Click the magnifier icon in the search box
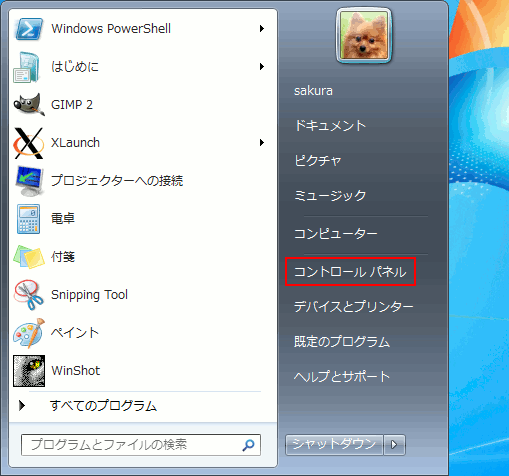The image size is (509, 476). point(248,445)
